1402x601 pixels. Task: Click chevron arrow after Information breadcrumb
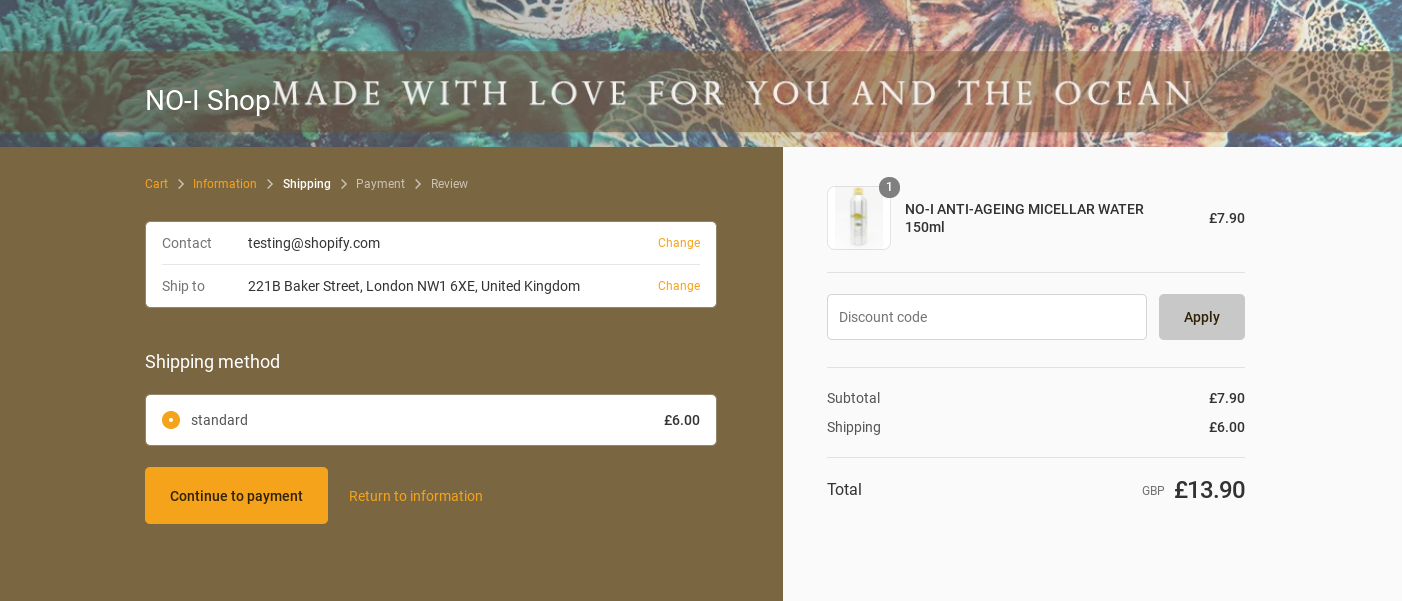(270, 184)
